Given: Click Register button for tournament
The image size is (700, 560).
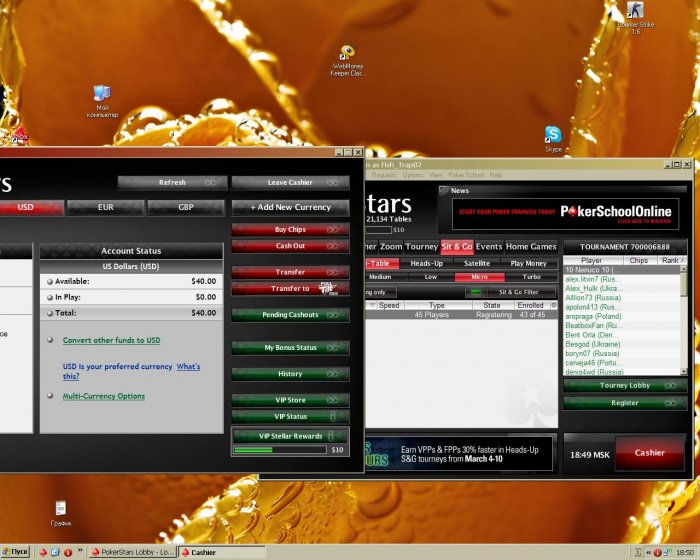Looking at the screenshot, I should 625,403.
